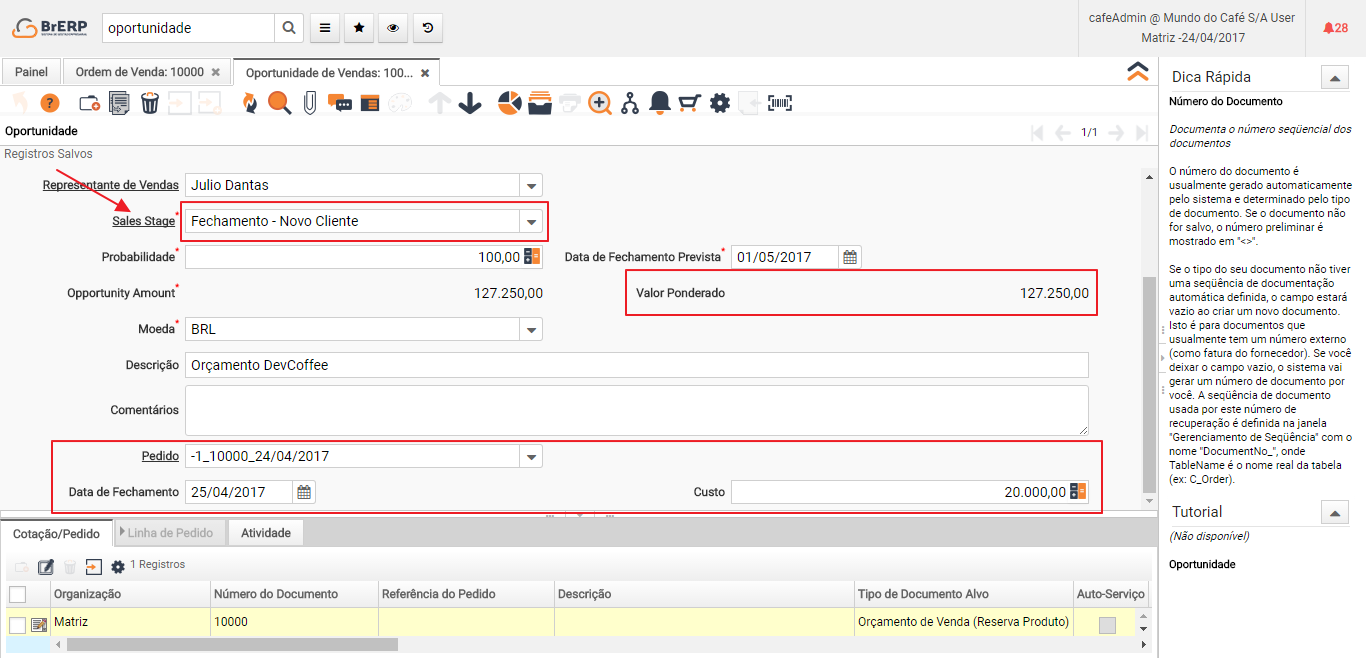Screen dimensions: 1366x658
Task: Open the Representante de Vendas dropdown
Action: pyautogui.click(x=531, y=185)
